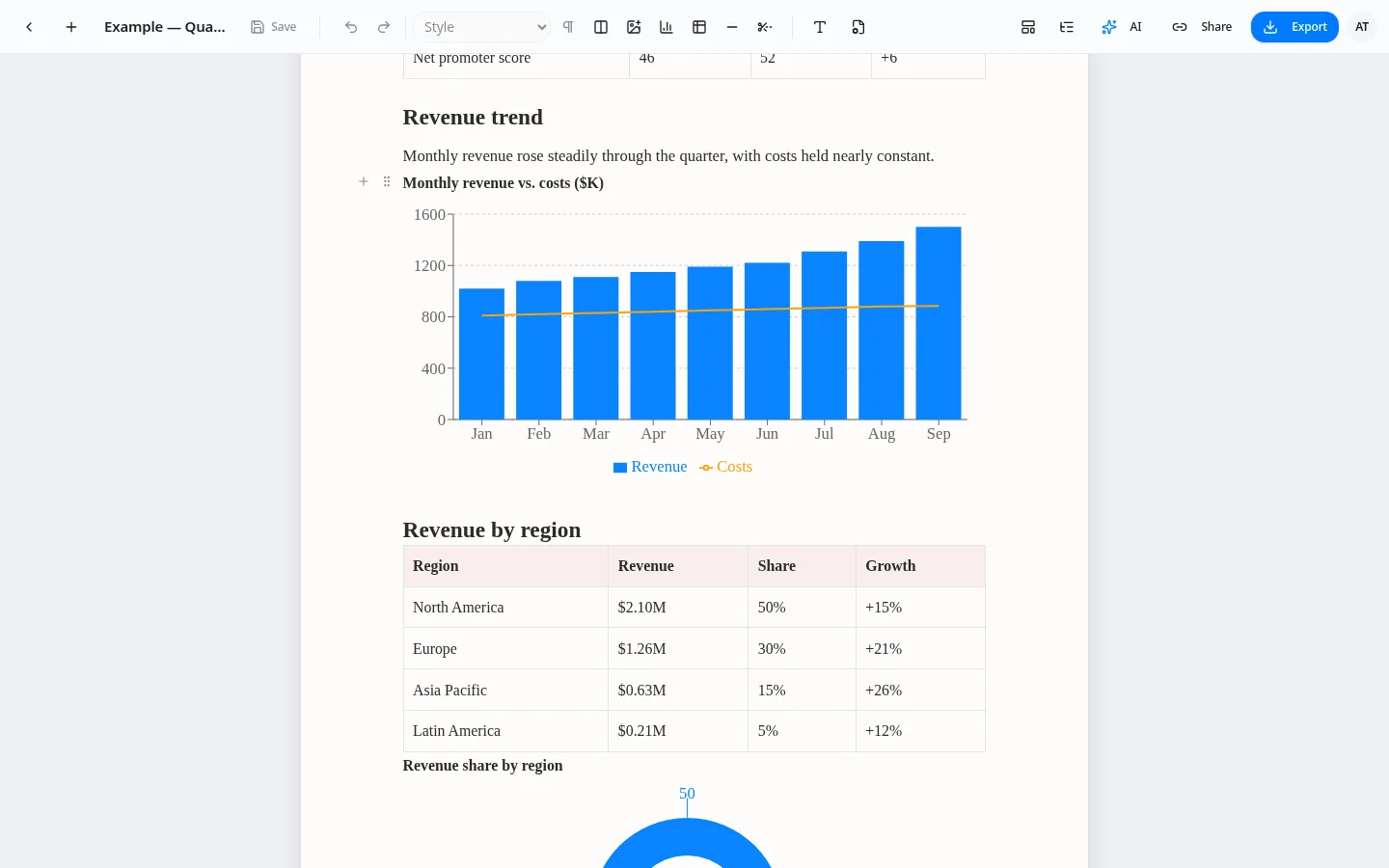Viewport: 1389px width, 868px height.
Task: Click the "Revenue by region" heading
Action: (492, 529)
